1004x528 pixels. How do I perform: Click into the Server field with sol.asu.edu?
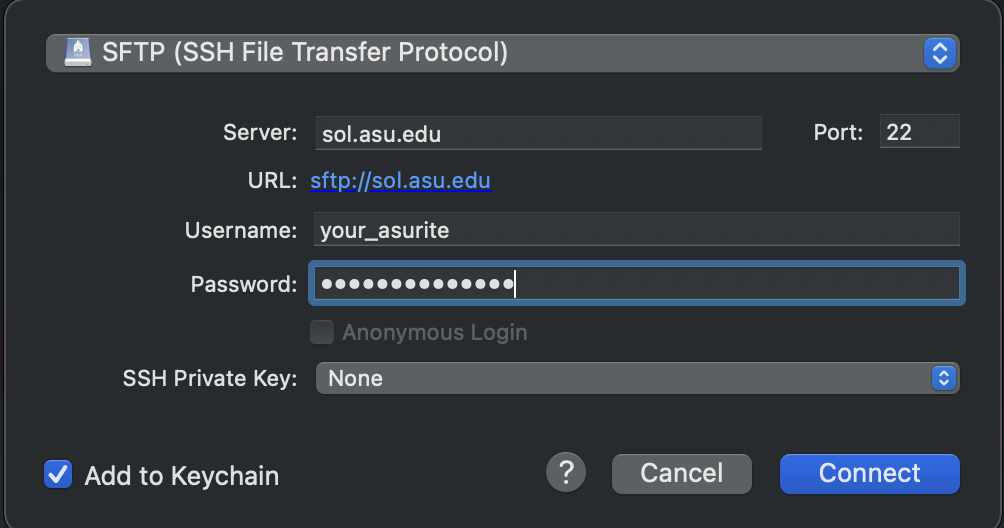537,133
